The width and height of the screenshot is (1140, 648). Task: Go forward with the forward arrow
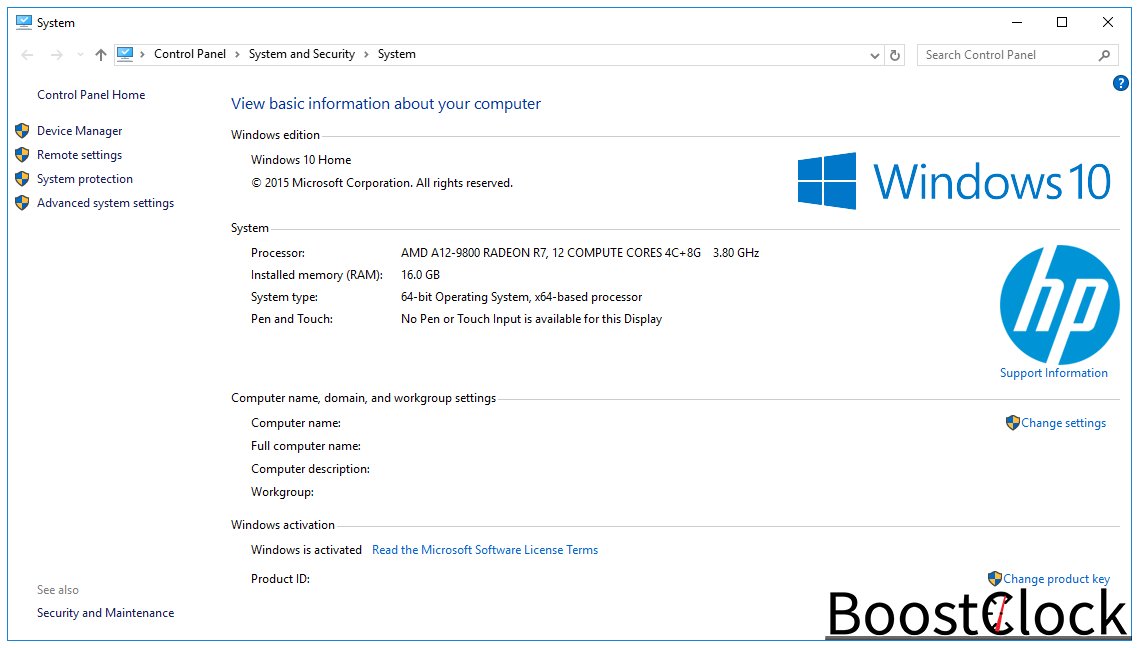point(57,55)
